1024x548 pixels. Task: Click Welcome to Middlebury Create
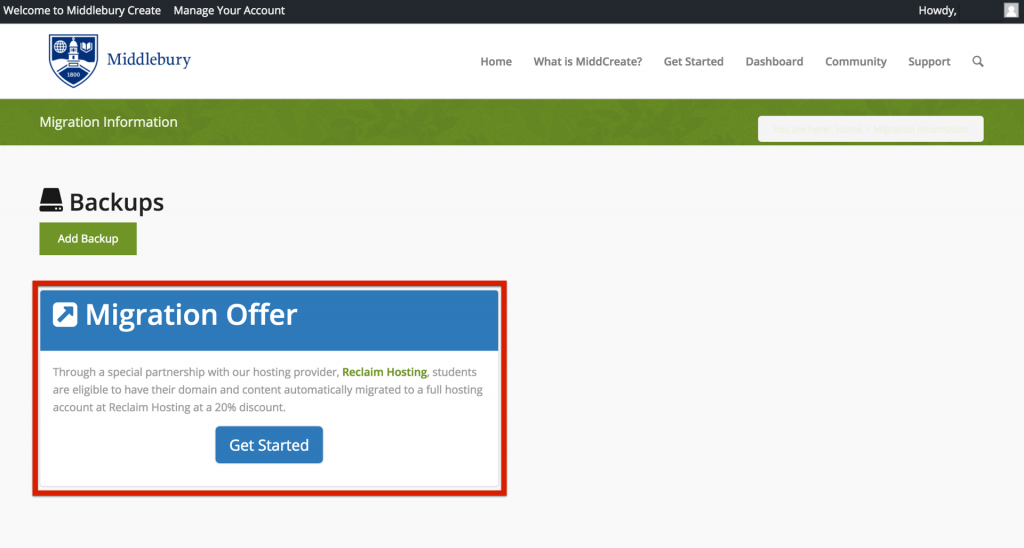pos(82,10)
